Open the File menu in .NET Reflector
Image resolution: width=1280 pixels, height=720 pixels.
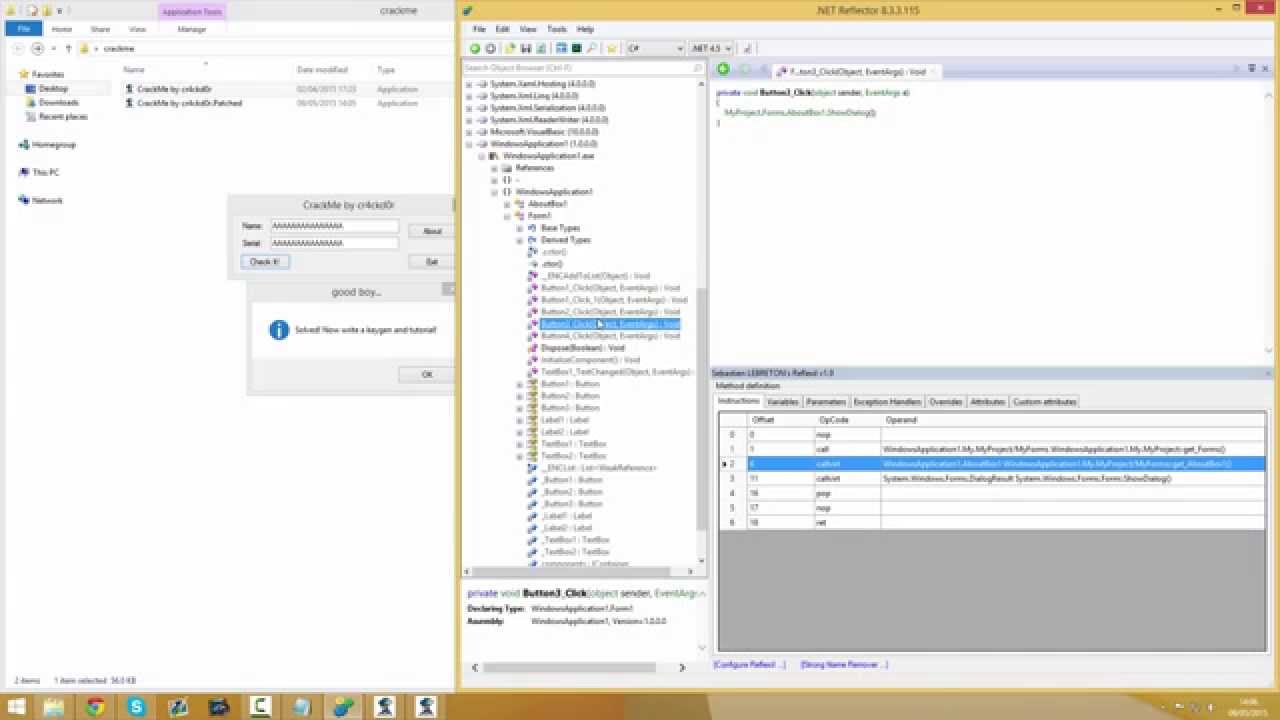(x=479, y=29)
